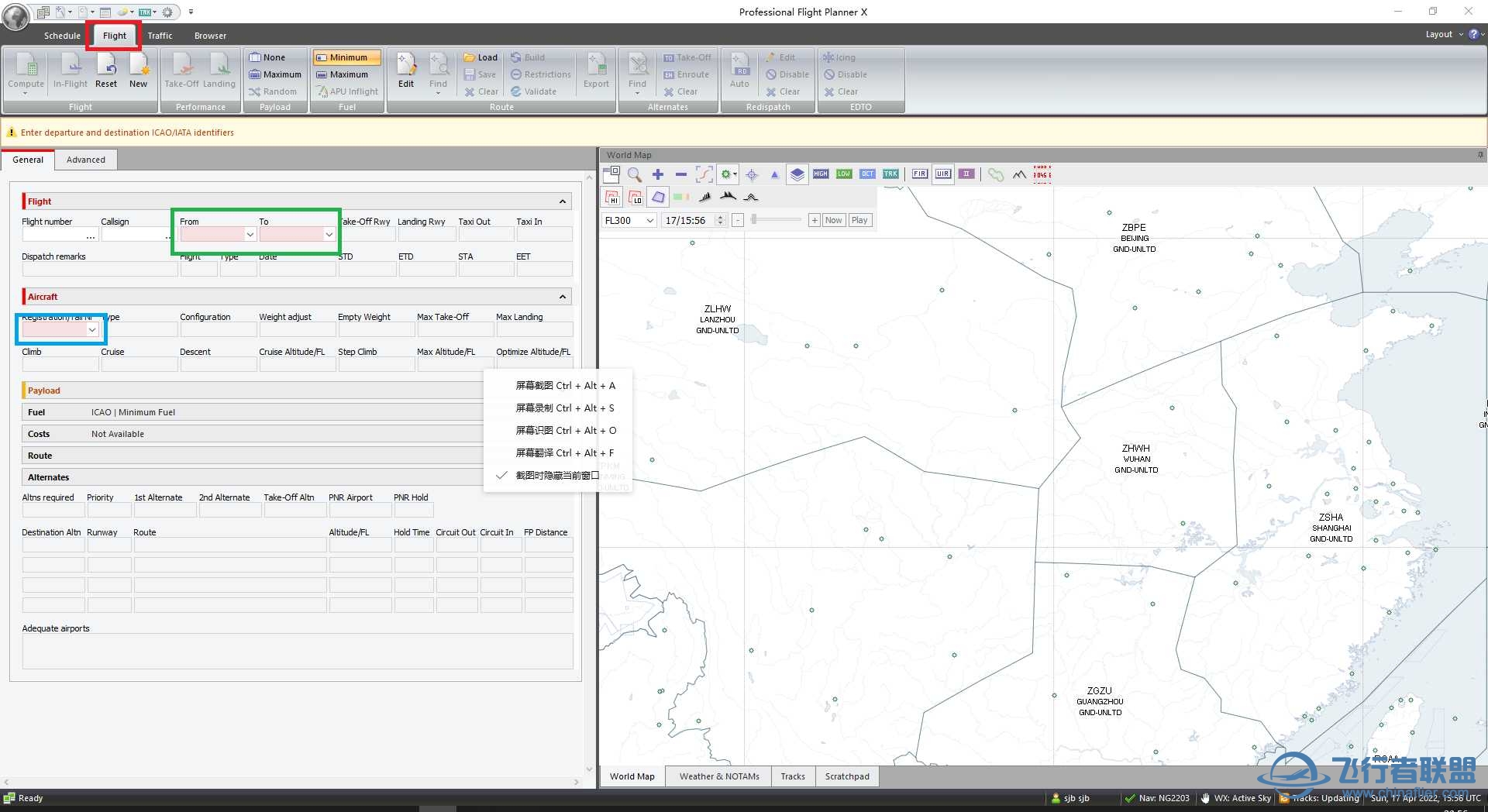Click the time slider minus button
1488x812 pixels.
738,221
